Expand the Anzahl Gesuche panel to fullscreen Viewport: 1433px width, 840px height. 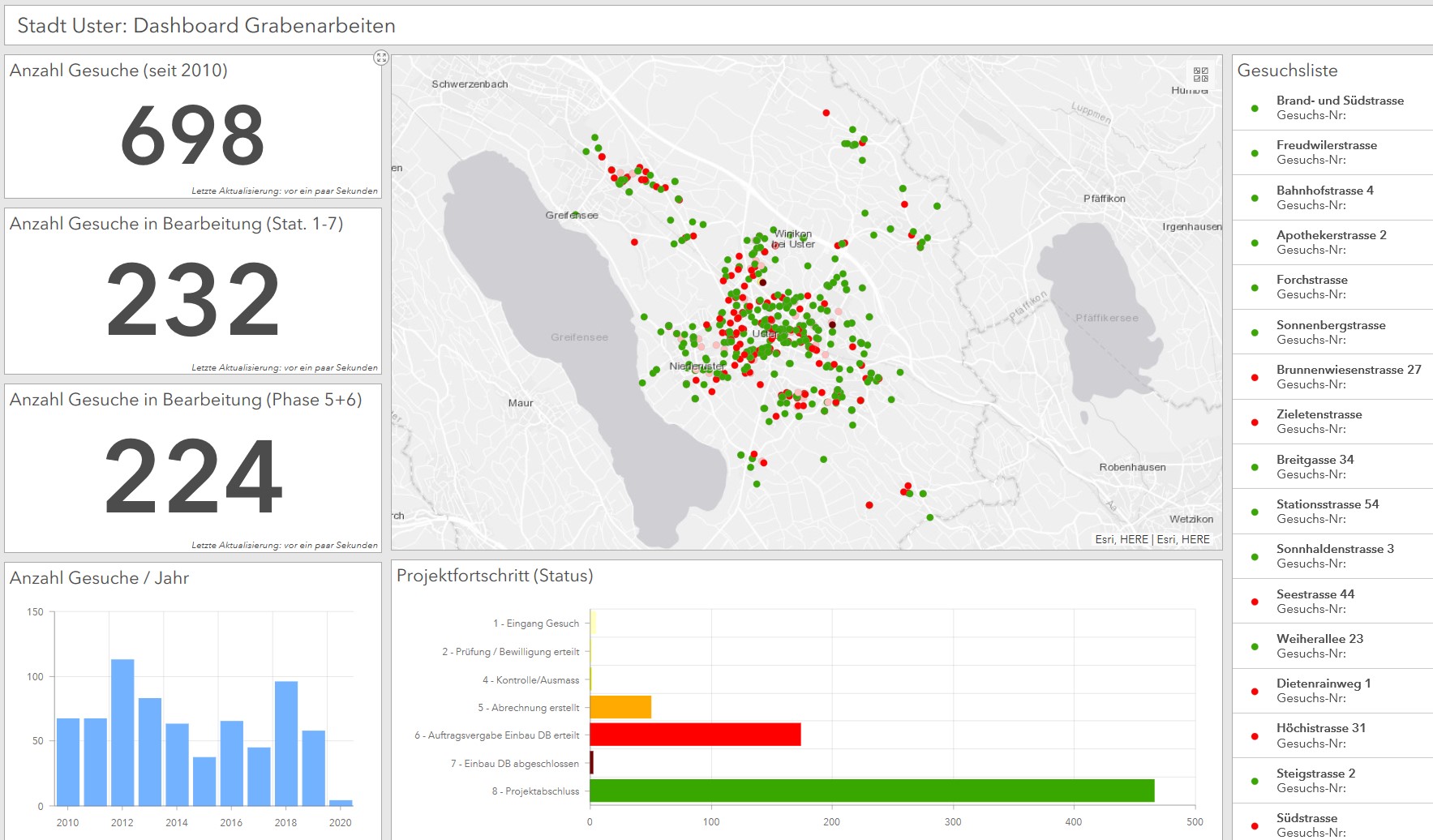pyautogui.click(x=381, y=58)
